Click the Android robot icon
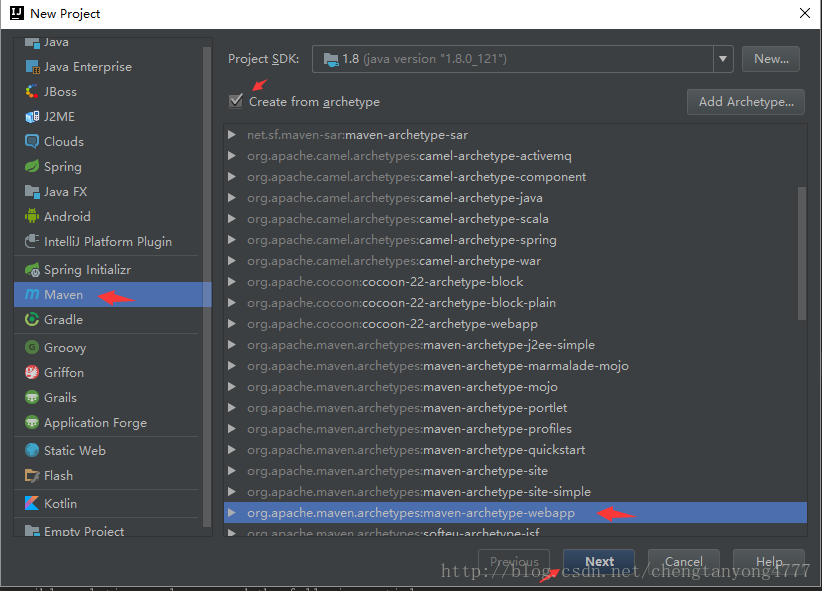This screenshot has height=591, width=822. (x=32, y=216)
